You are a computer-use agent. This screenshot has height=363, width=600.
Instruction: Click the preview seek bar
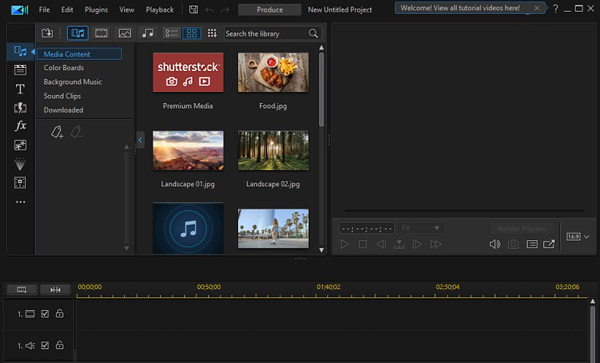click(x=464, y=210)
